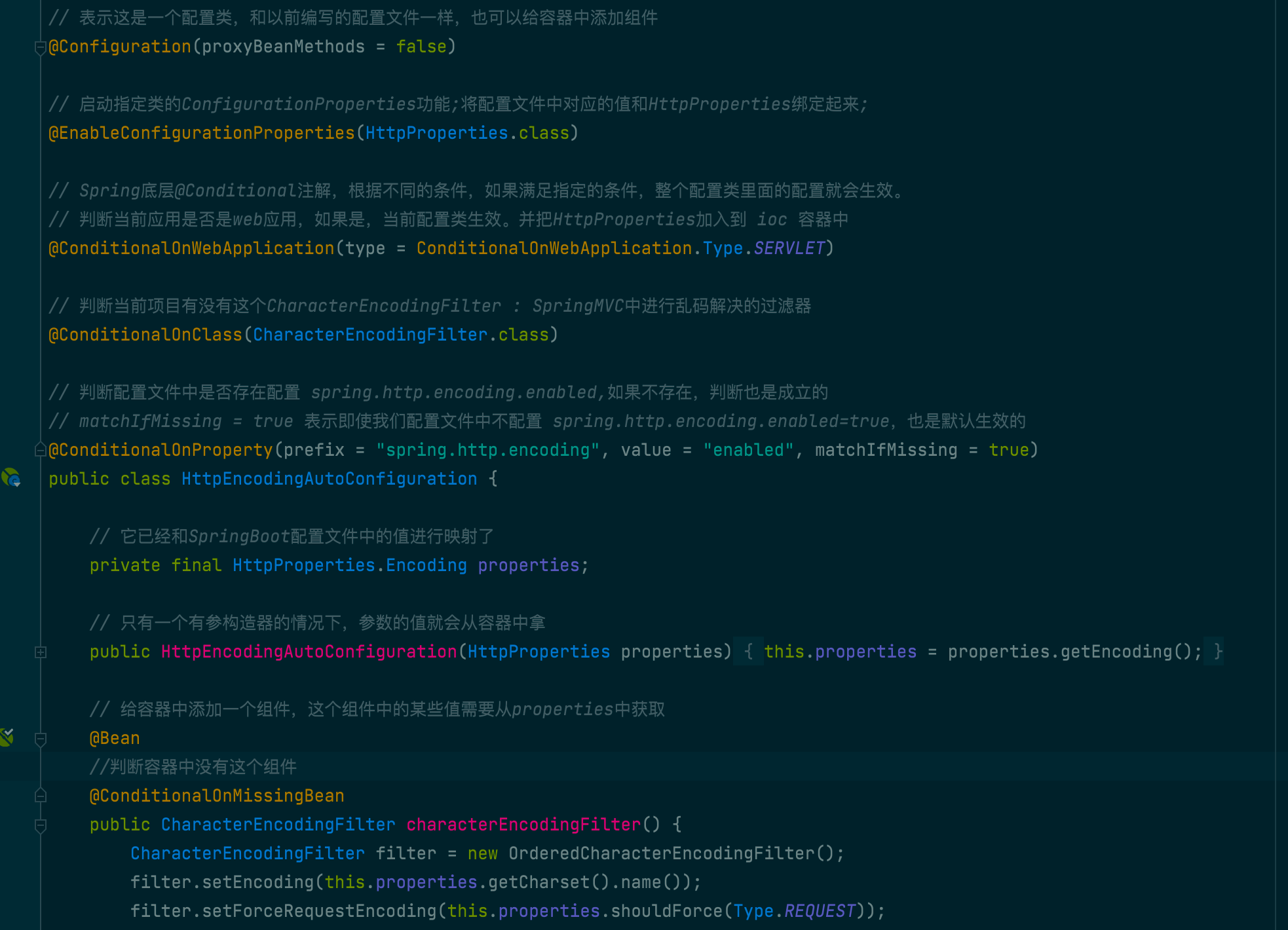This screenshot has height=930, width=1288.
Task: Click the Spring bean gutter icon beside @Bean
Action: (x=7, y=737)
